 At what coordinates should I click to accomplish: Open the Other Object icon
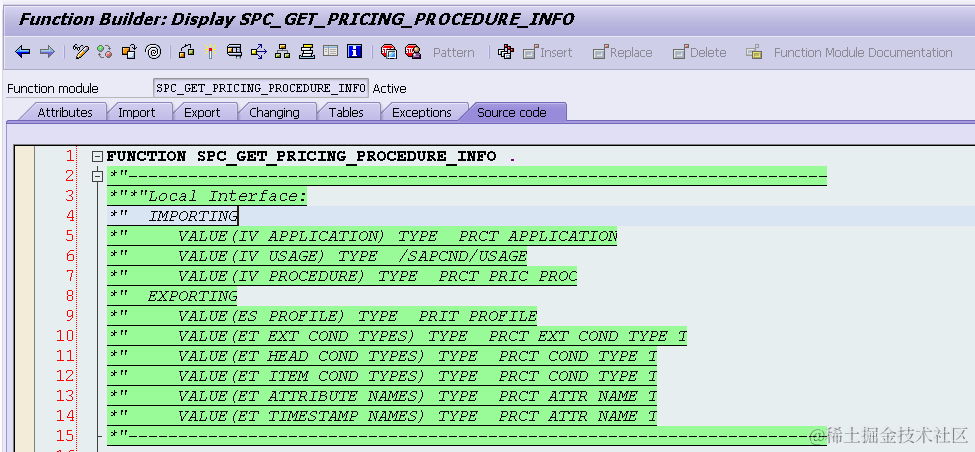click(x=129, y=52)
